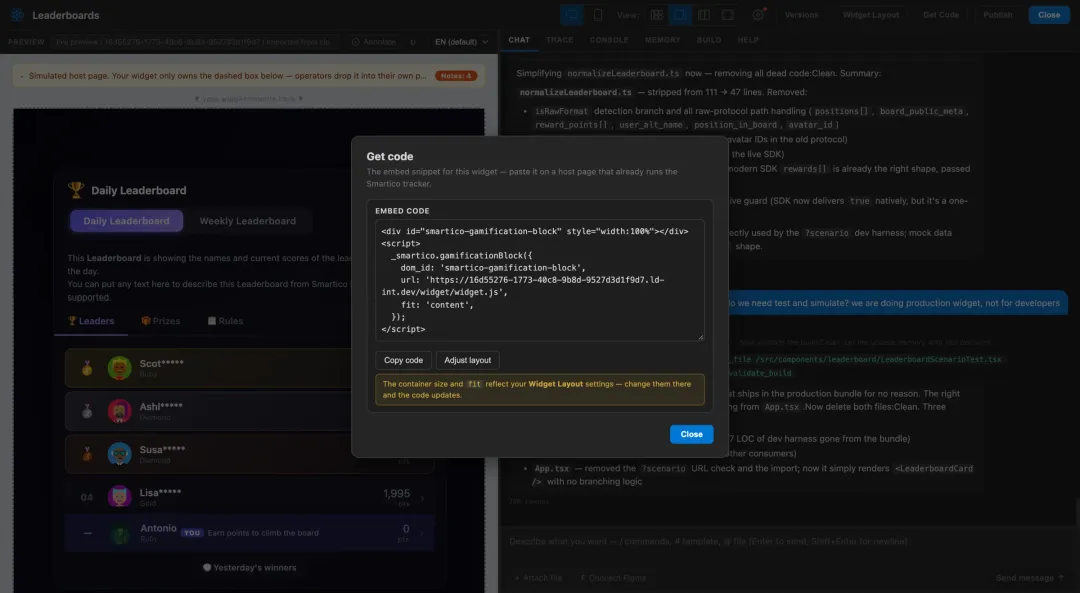Open Widget Layout in the top toolbar

[871, 14]
